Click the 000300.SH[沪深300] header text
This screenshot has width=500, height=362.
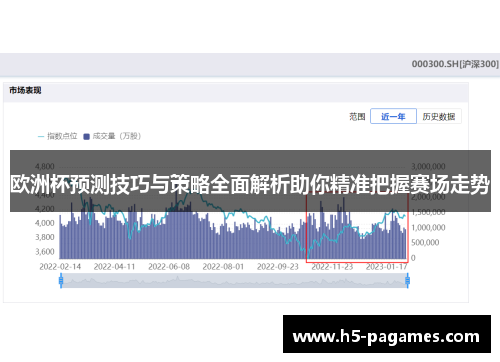[x=455, y=64]
